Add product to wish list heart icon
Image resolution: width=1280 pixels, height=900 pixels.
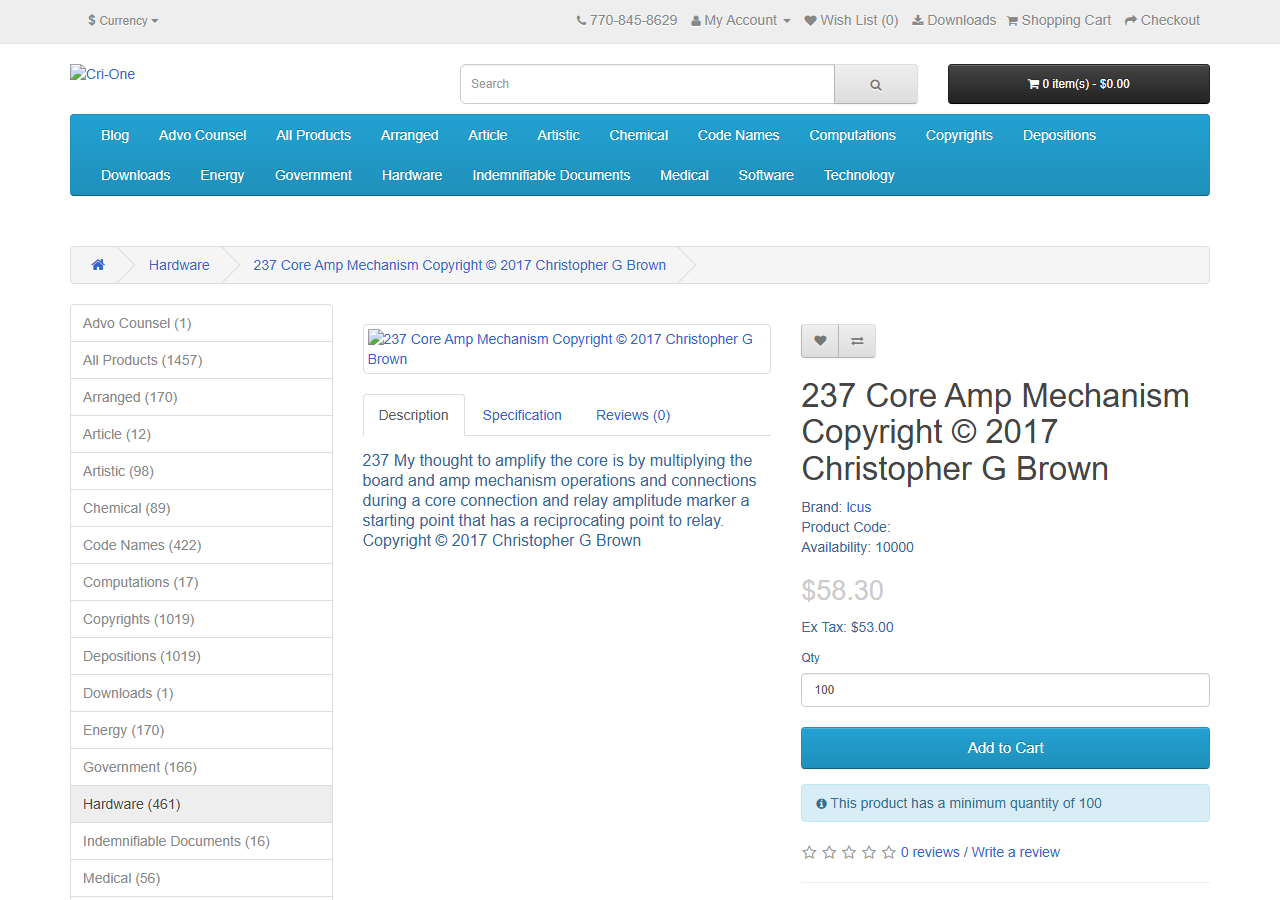(x=820, y=341)
